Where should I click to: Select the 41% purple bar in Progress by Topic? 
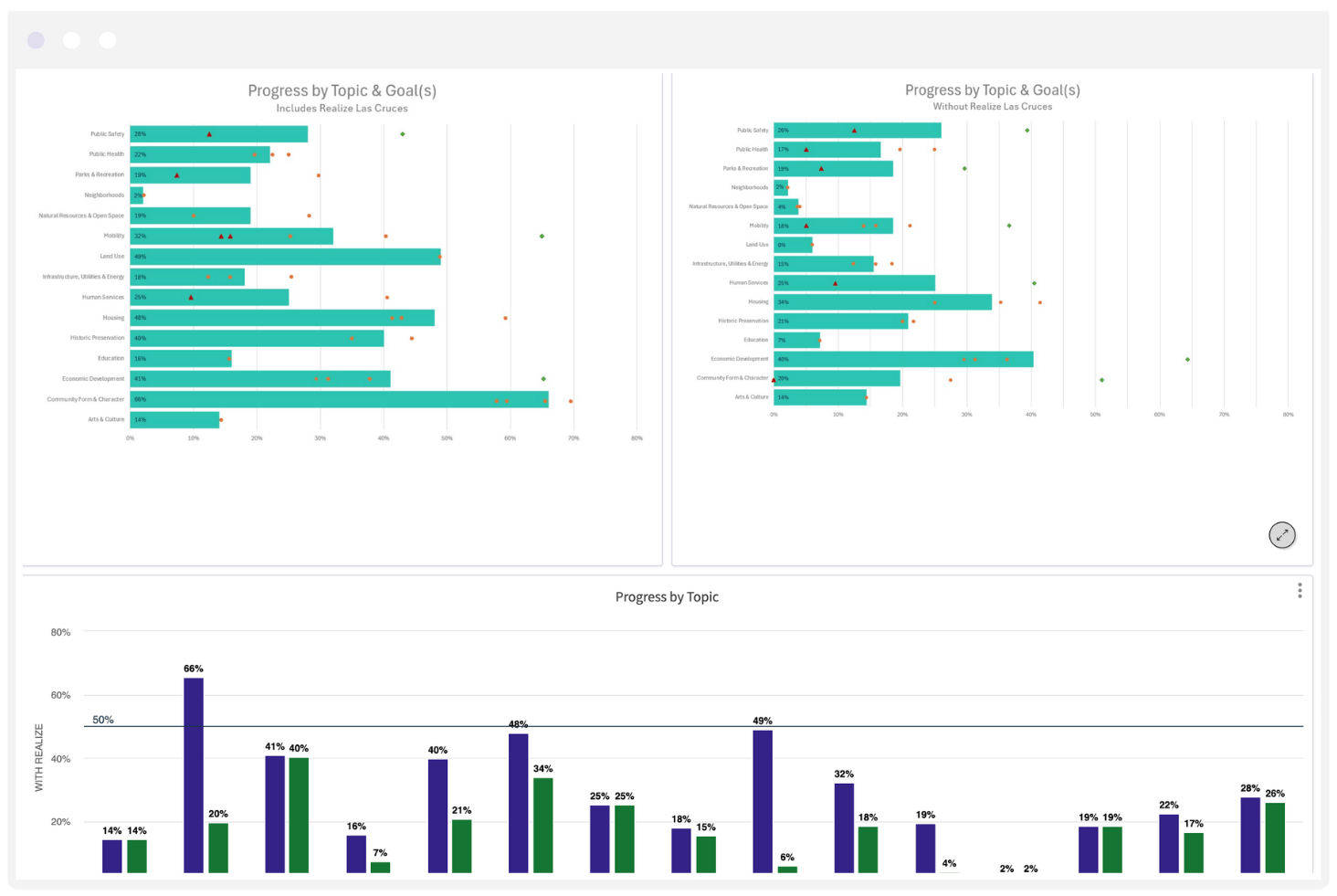tap(275, 815)
